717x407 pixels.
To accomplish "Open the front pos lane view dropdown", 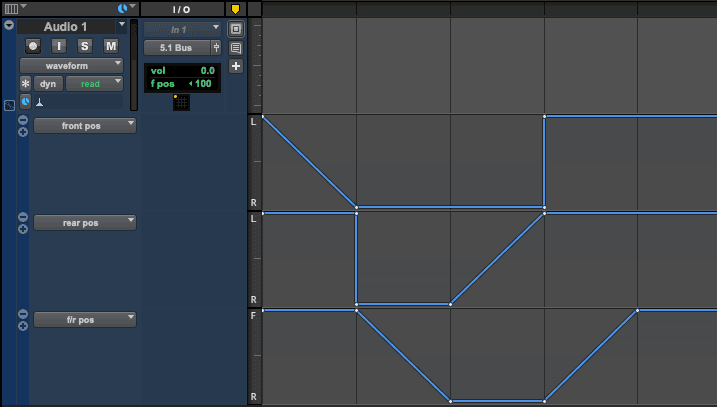I will [84, 125].
